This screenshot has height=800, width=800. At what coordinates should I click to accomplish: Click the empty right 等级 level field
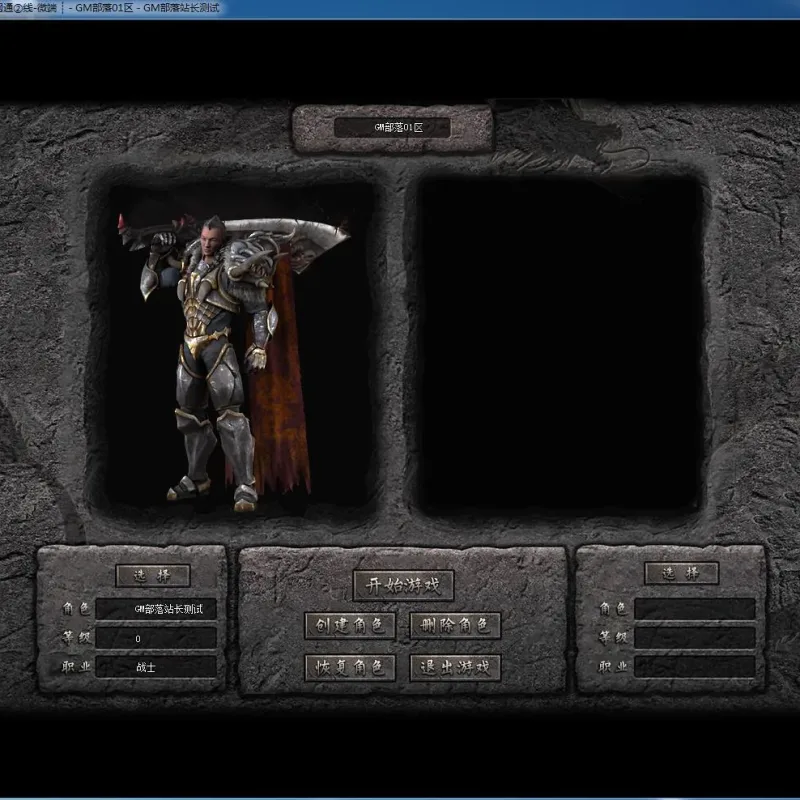(x=694, y=638)
